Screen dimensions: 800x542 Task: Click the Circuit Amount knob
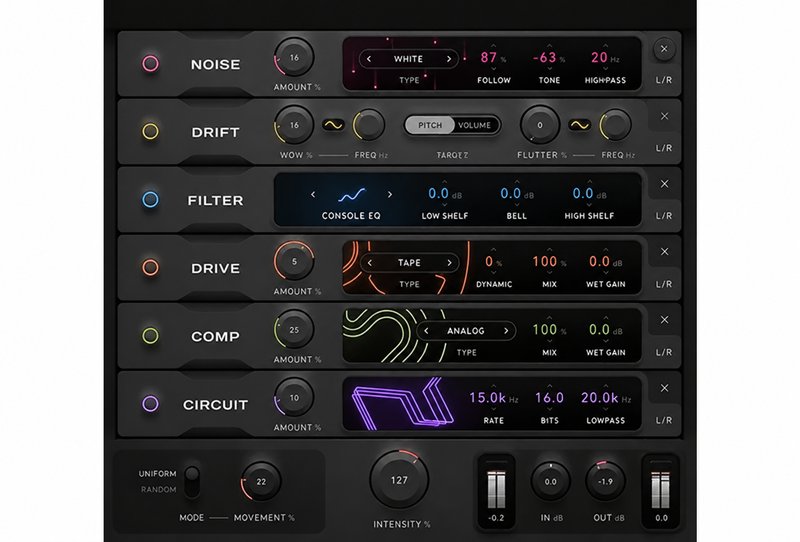[x=294, y=398]
